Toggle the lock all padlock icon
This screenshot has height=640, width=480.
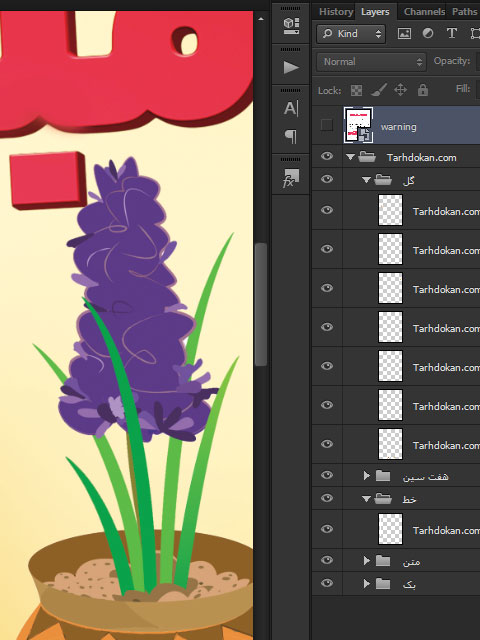[x=423, y=90]
